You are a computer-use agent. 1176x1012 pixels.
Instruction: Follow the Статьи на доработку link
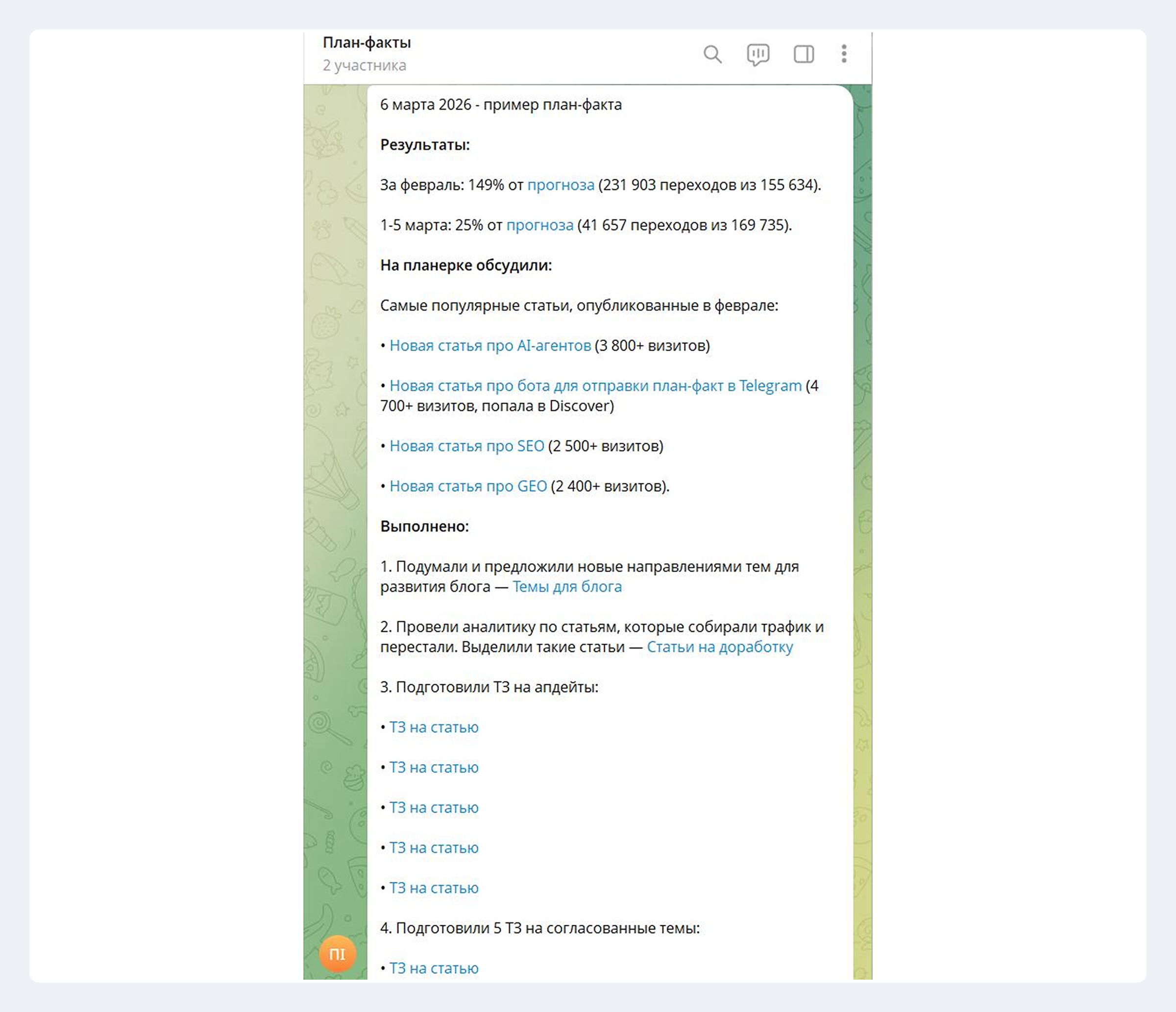[719, 647]
